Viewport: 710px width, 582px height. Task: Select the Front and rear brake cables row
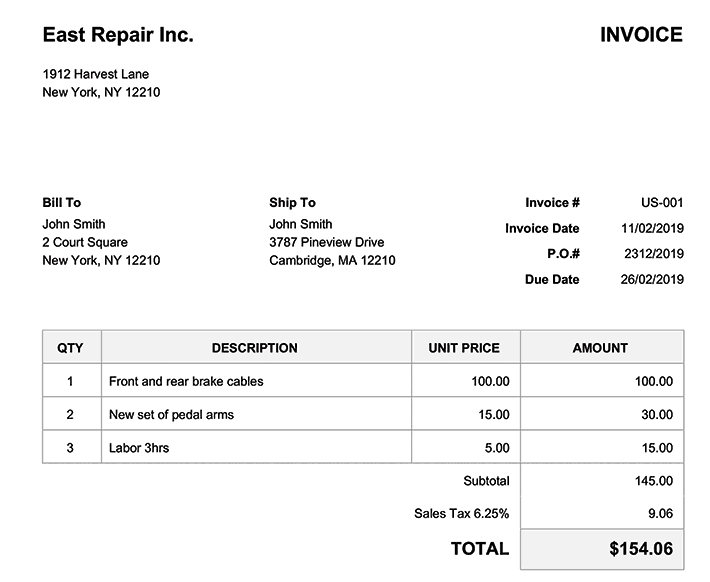click(186, 381)
